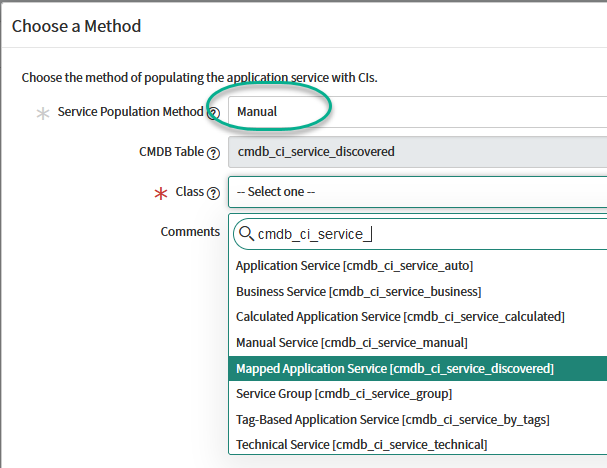
Task: Click the help icon next to Class
Action: 213,192
